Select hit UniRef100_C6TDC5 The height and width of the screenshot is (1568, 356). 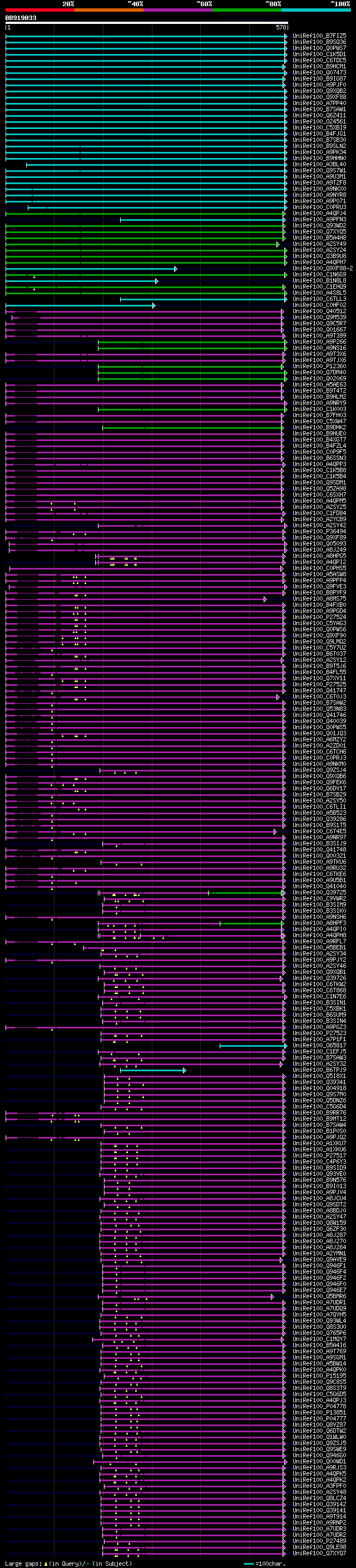319,60
